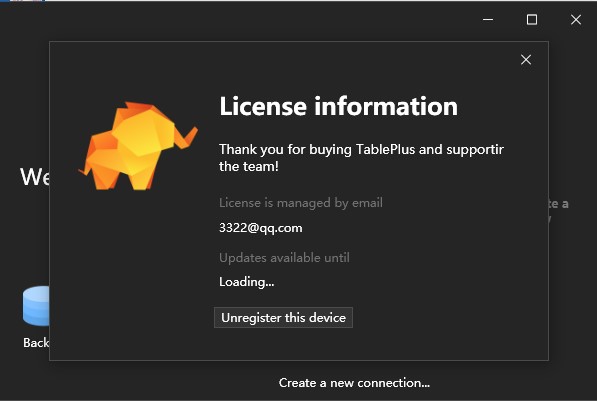The image size is (597, 401).
Task: Close the main TablePlus window
Action: pos(576,19)
